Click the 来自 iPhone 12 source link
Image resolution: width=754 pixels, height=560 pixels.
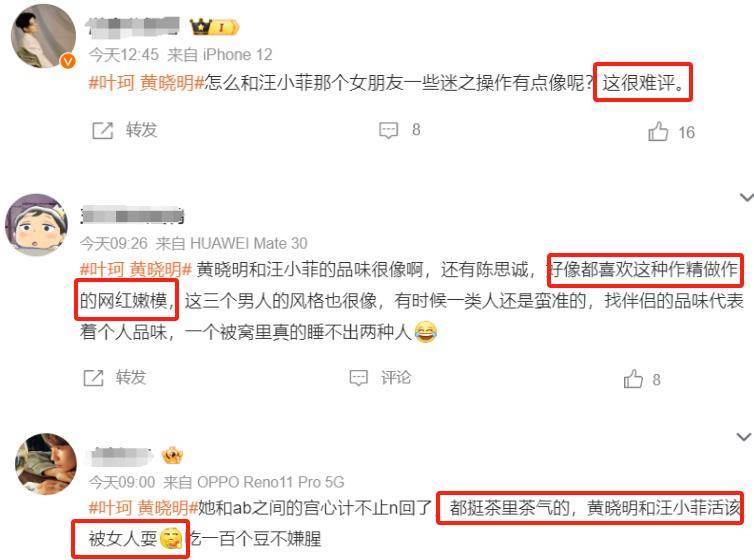pyautogui.click(x=220, y=55)
